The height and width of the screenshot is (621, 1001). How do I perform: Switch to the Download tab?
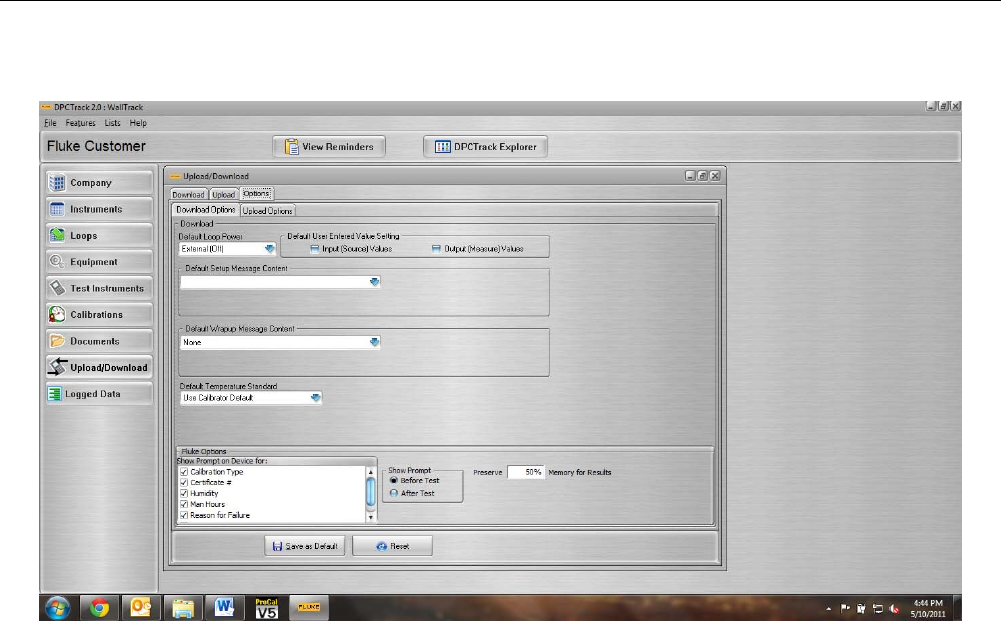188,195
